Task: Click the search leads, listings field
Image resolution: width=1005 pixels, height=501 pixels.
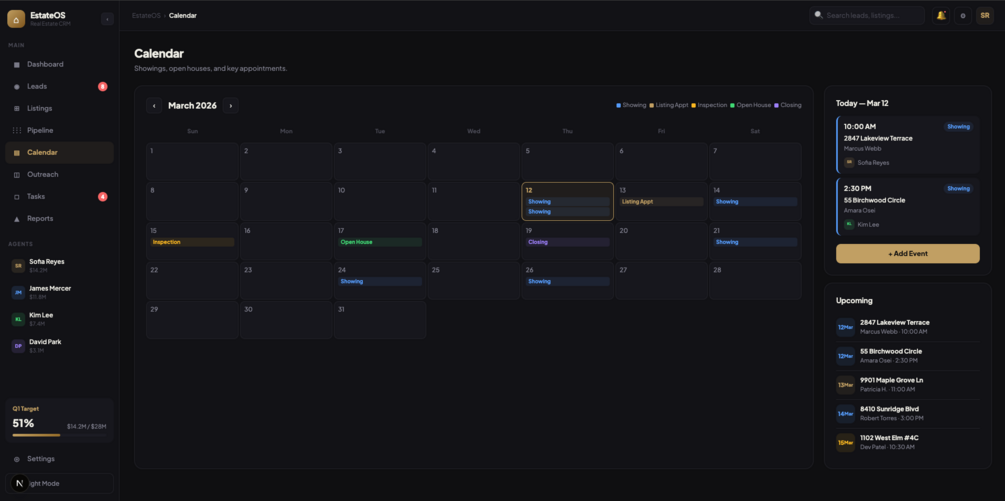Action: [867, 15]
